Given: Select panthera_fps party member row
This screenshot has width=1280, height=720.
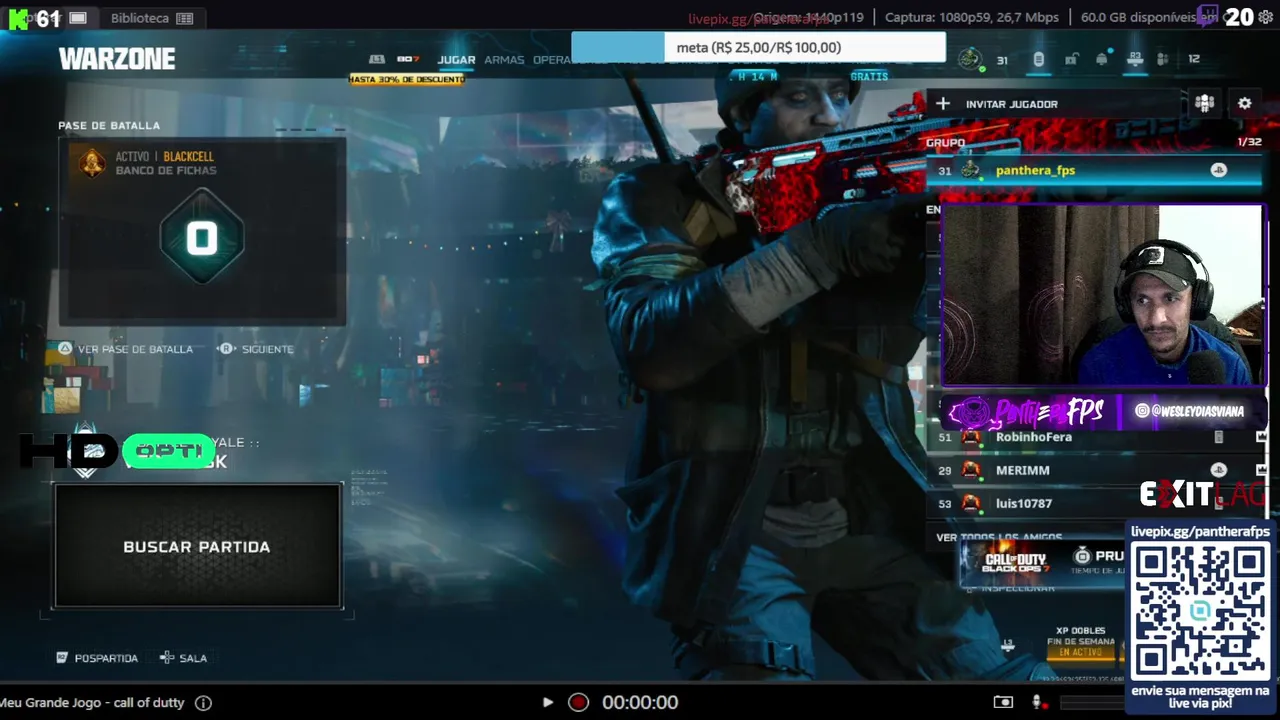Looking at the screenshot, I should [x=1095, y=171].
